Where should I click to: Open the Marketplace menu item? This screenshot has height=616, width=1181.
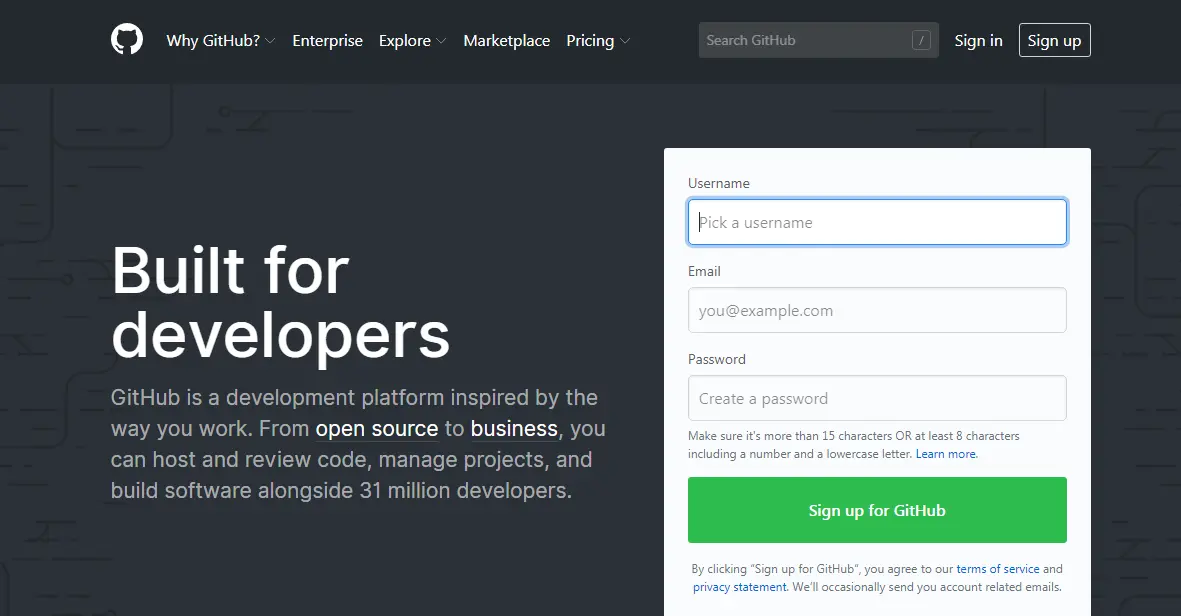507,41
